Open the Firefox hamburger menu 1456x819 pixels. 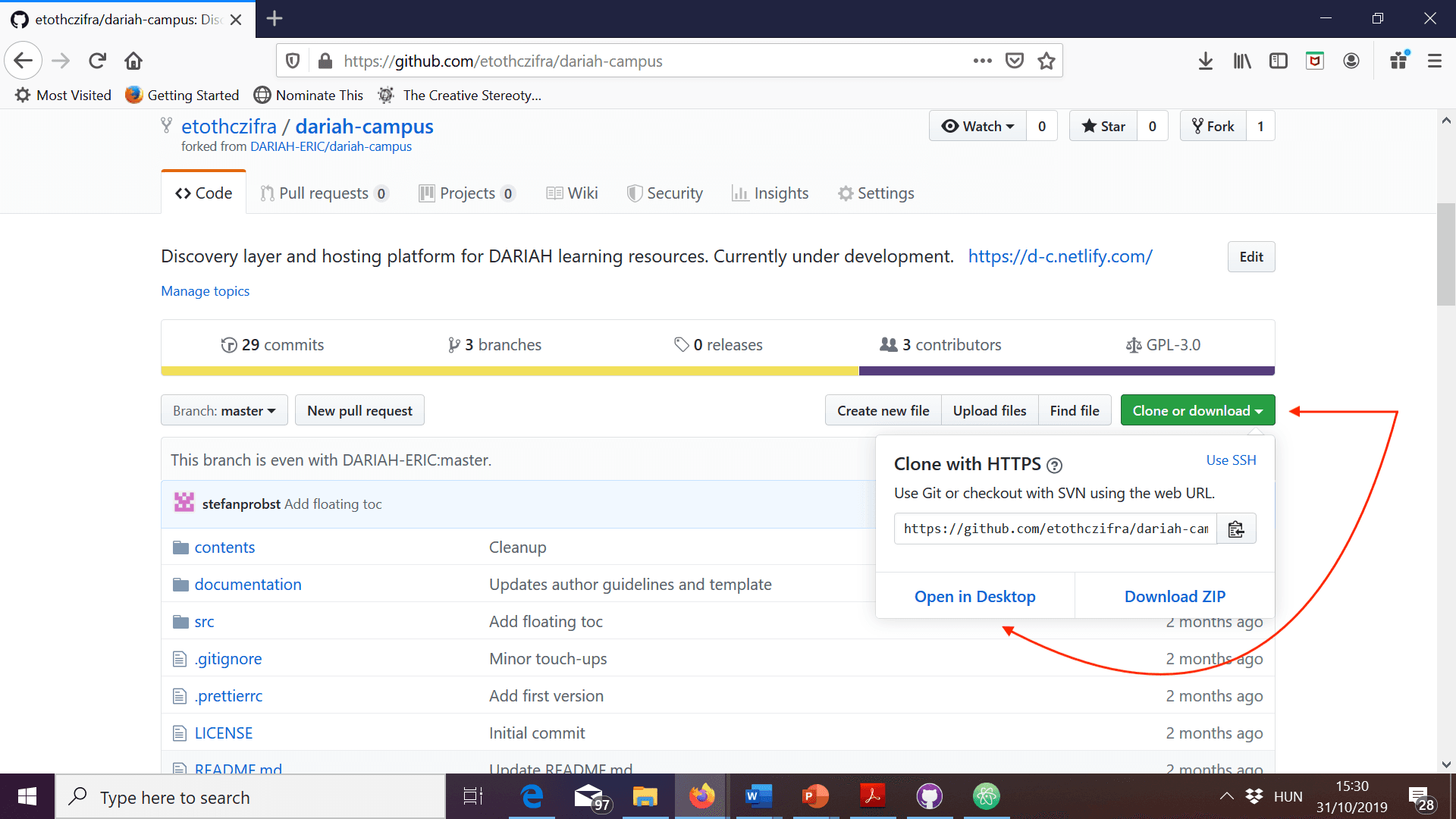1434,61
